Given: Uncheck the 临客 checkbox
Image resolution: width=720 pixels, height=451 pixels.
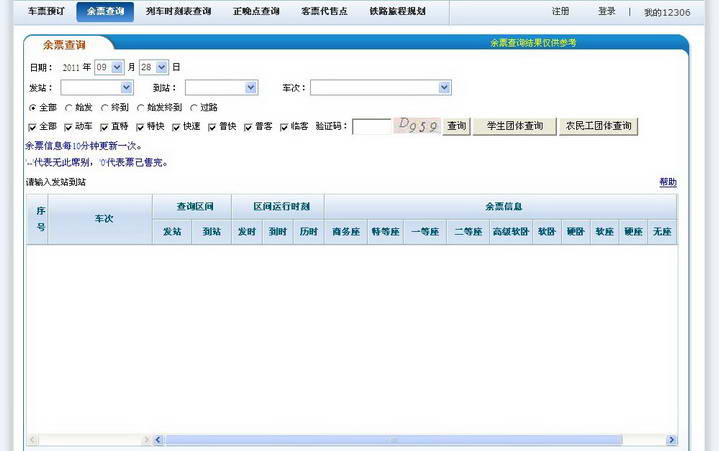Looking at the screenshot, I should point(284,127).
